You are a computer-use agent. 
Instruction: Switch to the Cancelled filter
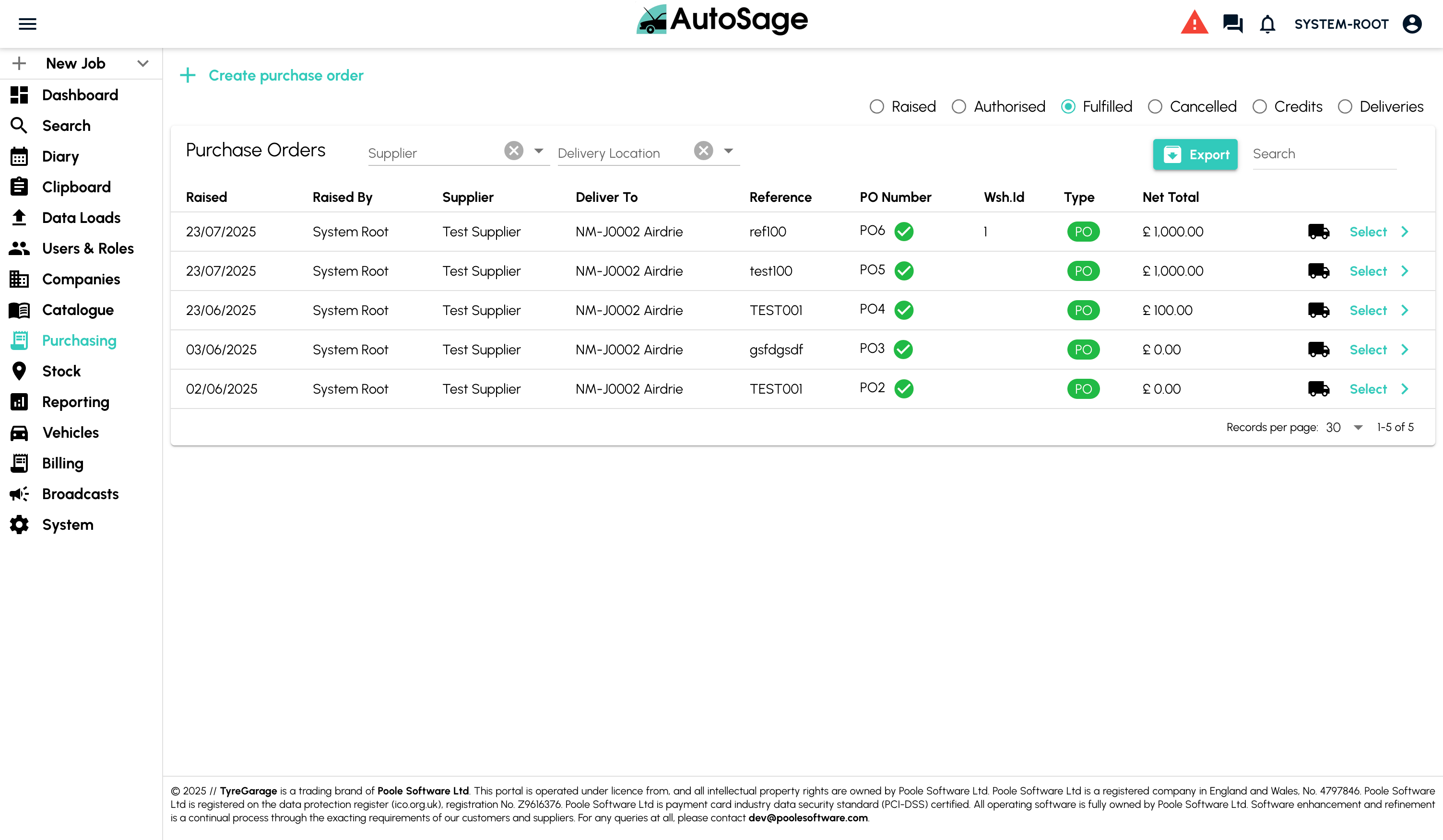tap(1155, 106)
